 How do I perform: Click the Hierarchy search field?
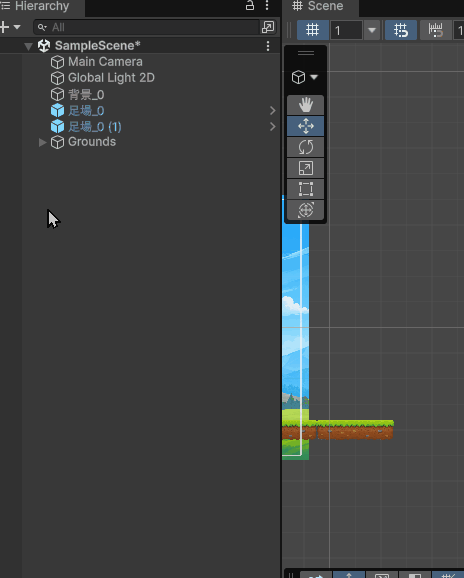pos(147,27)
